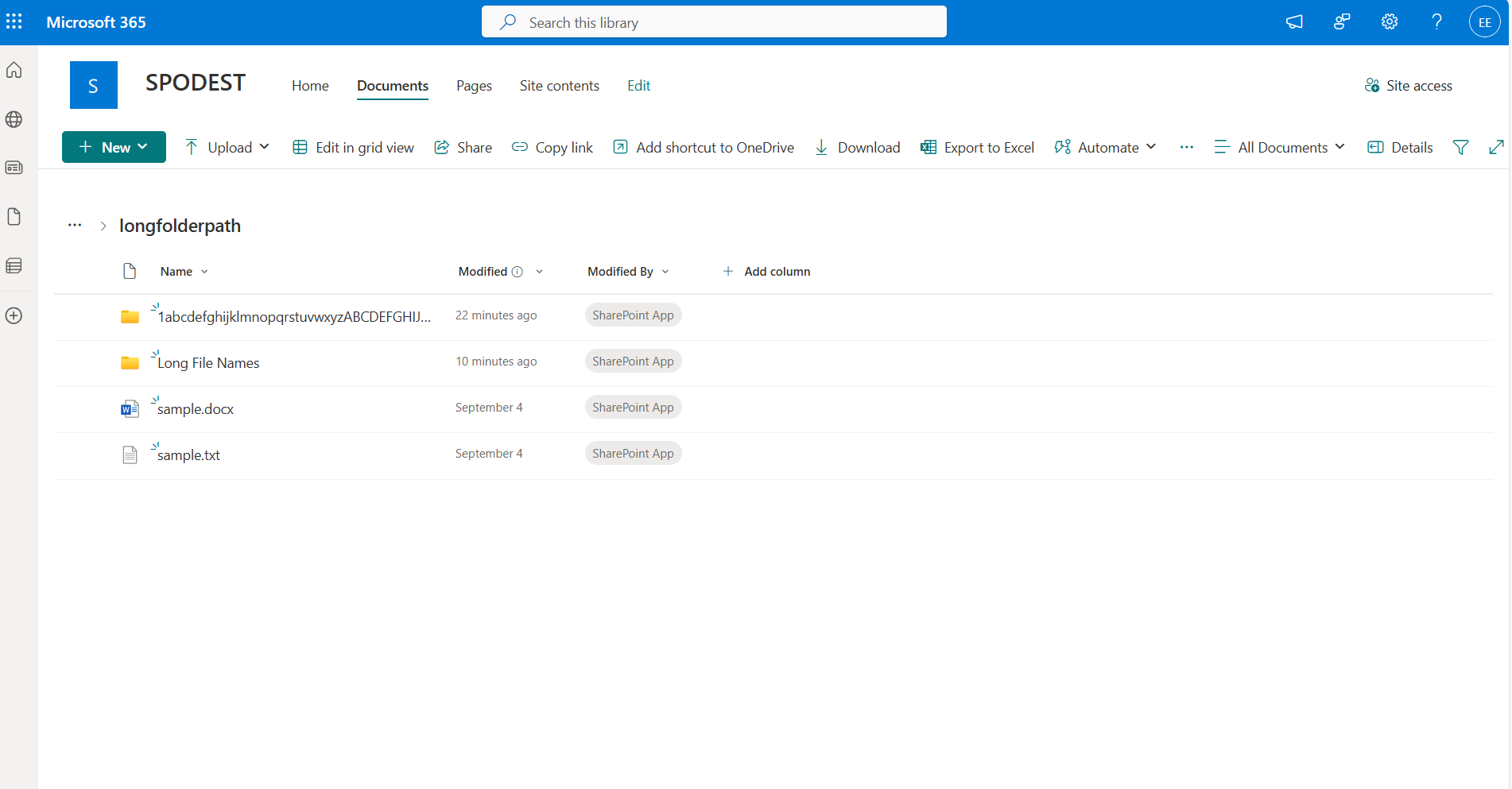Switch to the Site contents tab
Screen dimensions: 1512x789
[559, 86]
